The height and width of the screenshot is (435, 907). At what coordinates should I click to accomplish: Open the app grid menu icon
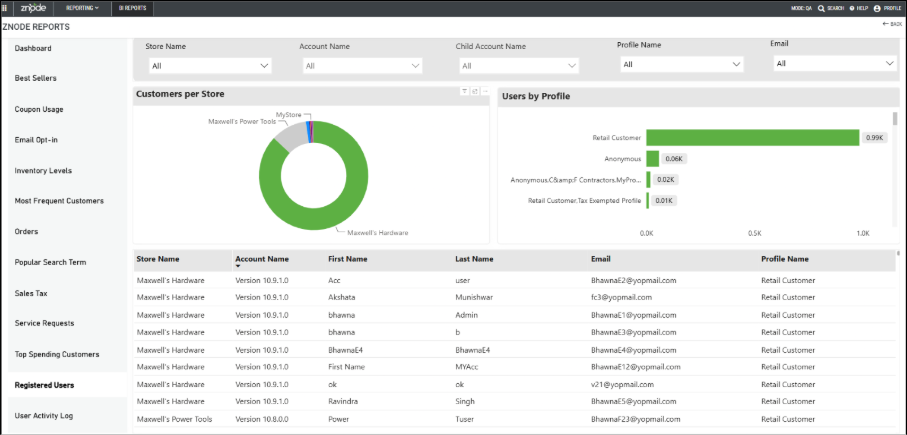[x=5, y=8]
